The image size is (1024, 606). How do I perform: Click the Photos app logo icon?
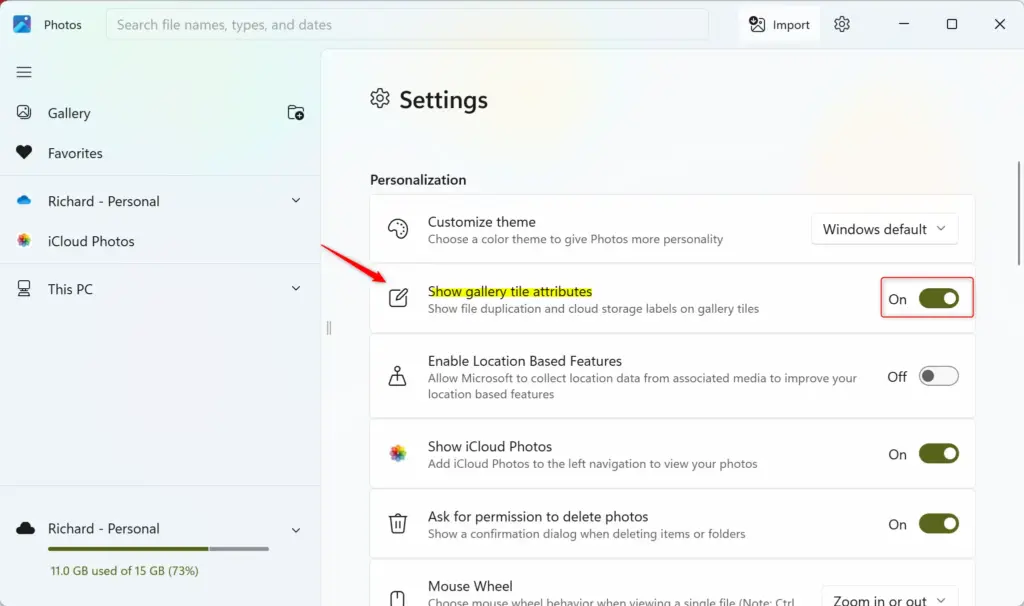pos(22,24)
